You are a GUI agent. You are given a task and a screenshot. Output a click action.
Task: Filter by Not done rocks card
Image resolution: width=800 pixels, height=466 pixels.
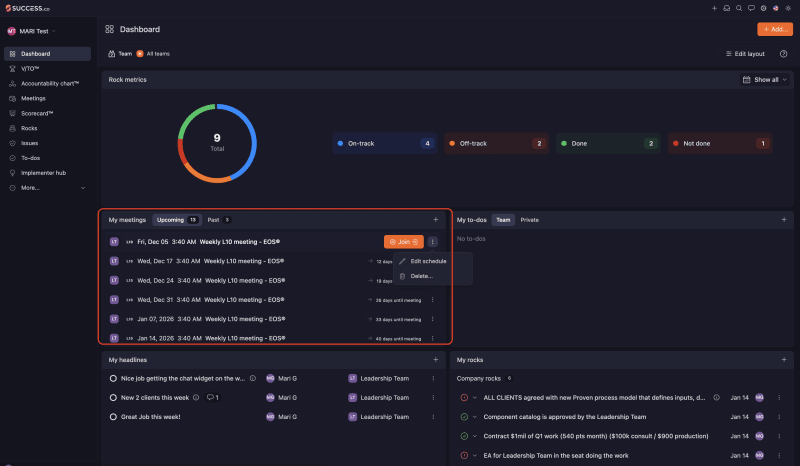(720, 143)
